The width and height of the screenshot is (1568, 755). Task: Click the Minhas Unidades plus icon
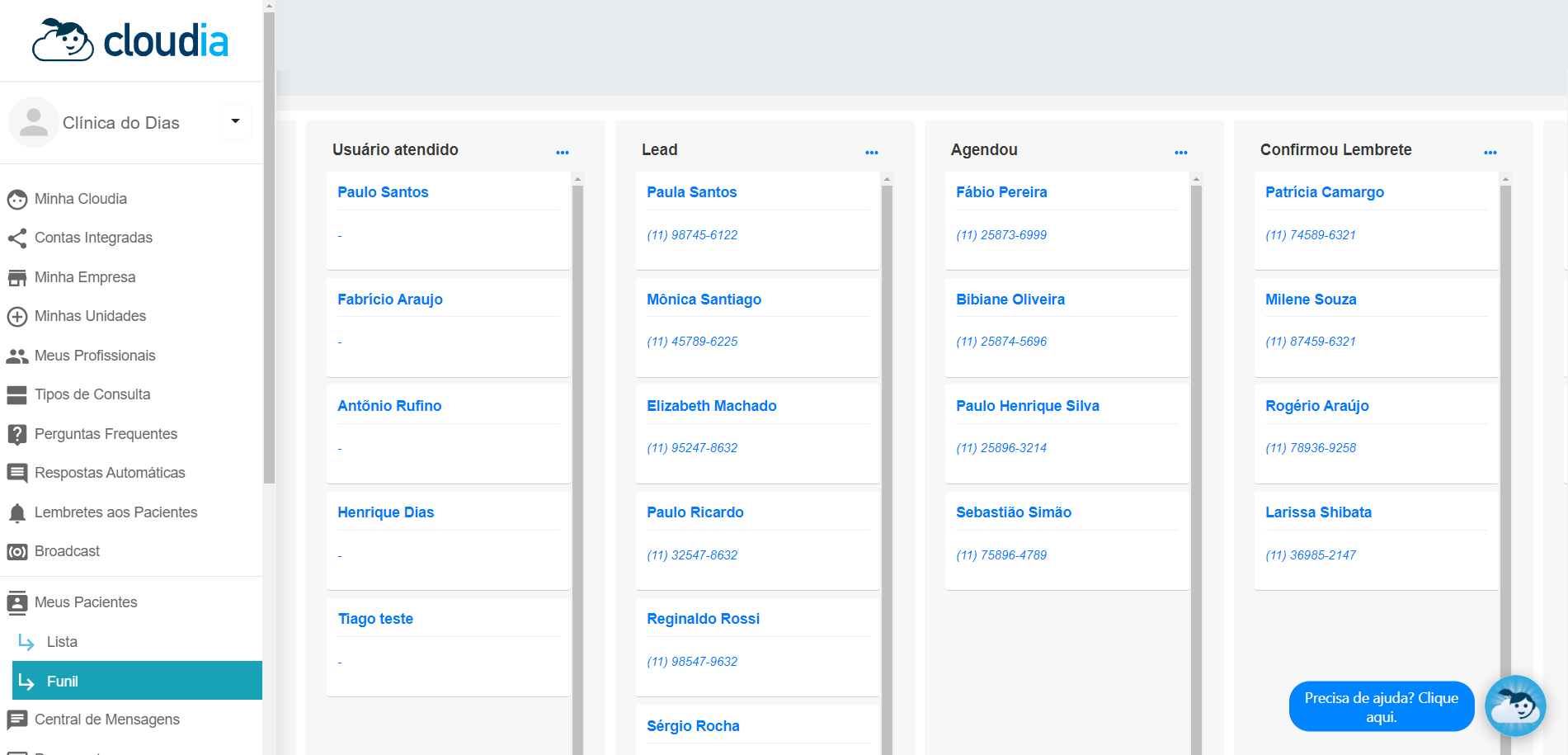point(17,317)
